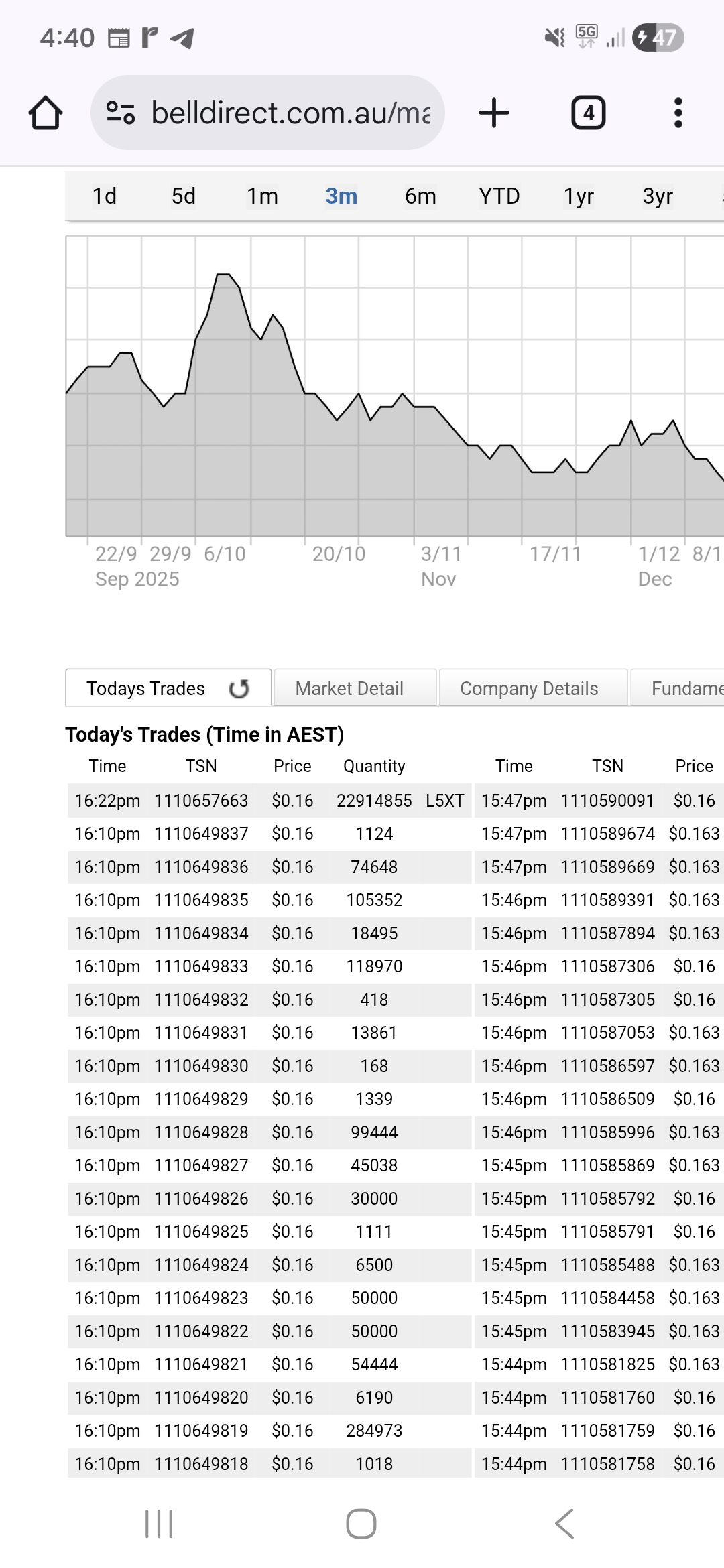
Task: Tap the Android recent apps icon
Action: [159, 1524]
